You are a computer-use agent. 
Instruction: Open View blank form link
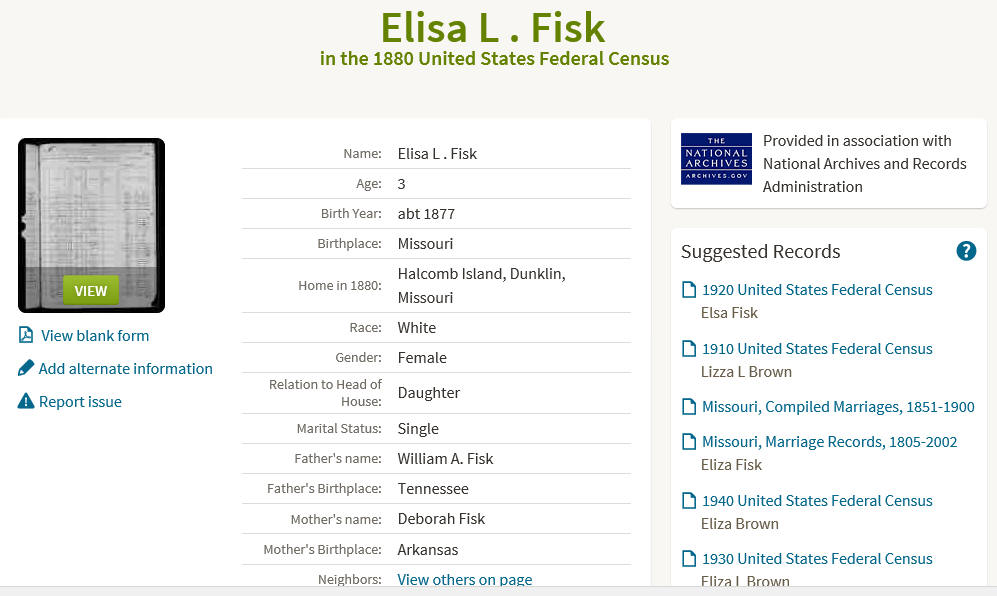[x=95, y=335]
